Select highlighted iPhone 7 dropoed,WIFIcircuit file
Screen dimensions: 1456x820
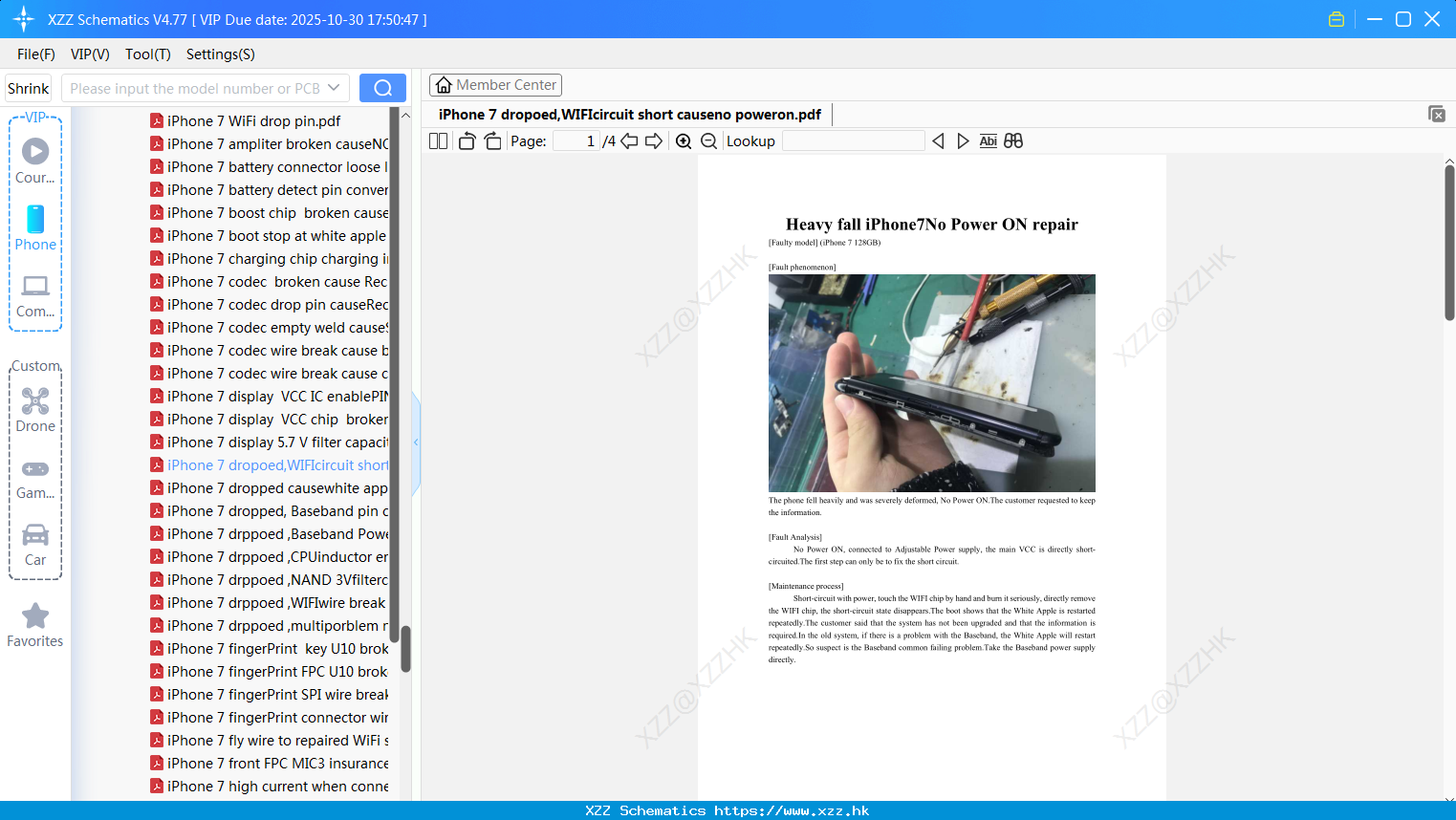click(269, 464)
